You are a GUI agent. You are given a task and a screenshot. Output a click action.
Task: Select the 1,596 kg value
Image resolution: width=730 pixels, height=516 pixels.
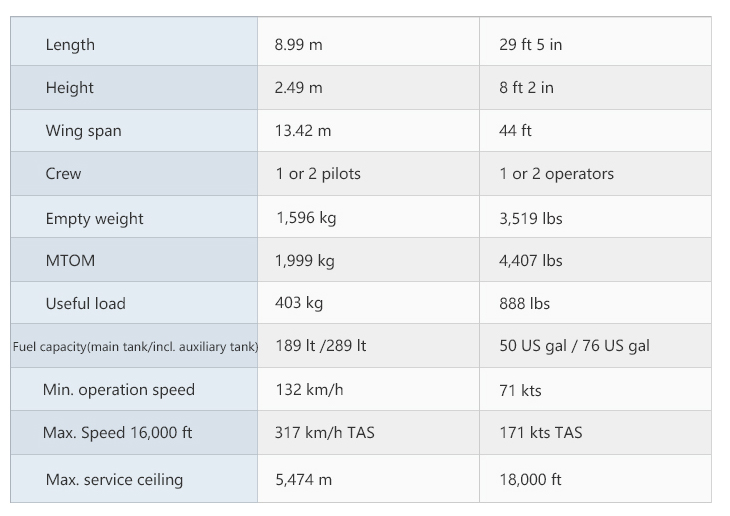click(x=305, y=219)
